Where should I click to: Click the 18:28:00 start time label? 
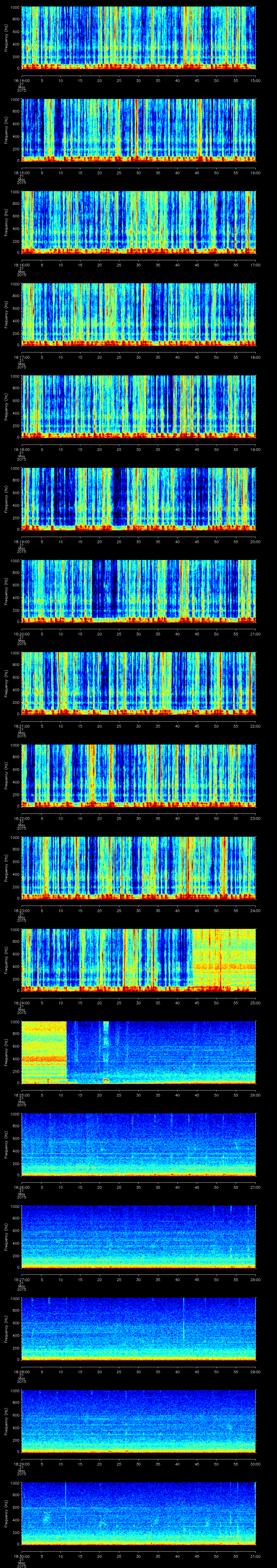[x=21, y=1371]
